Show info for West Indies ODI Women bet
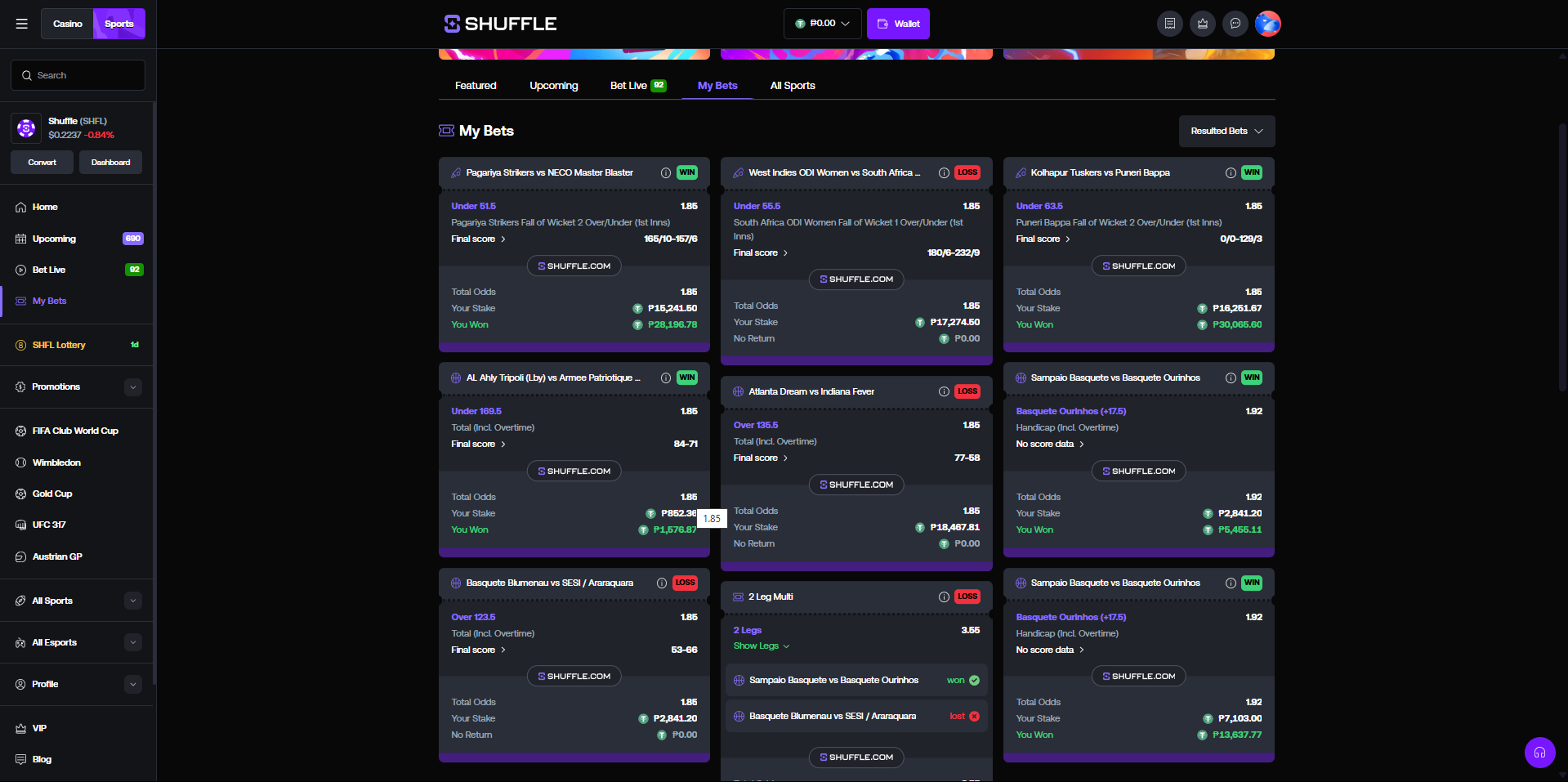1568x782 pixels. click(944, 172)
